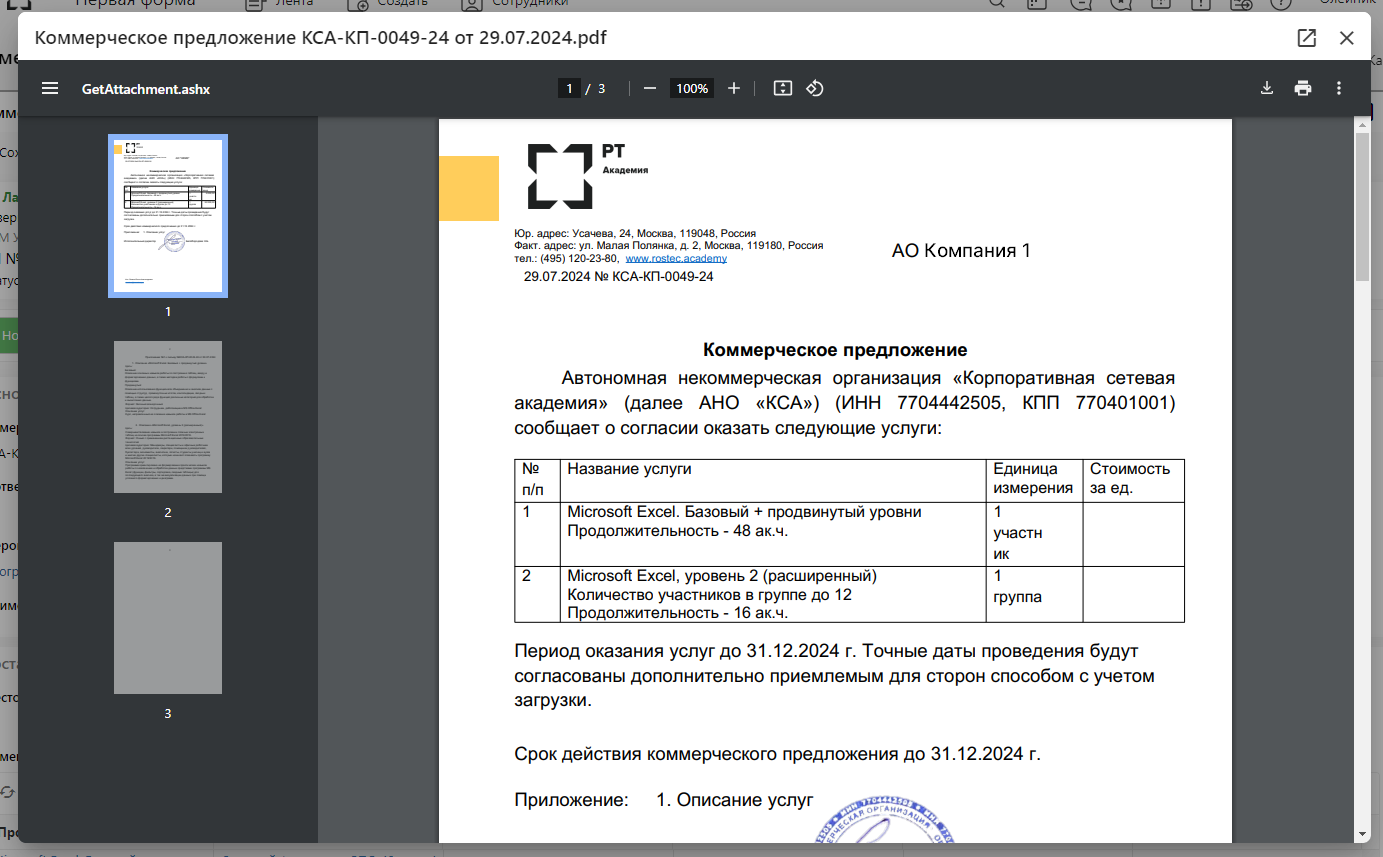Click the scrollbar down arrow
This screenshot has height=857, width=1383.
click(x=1362, y=833)
